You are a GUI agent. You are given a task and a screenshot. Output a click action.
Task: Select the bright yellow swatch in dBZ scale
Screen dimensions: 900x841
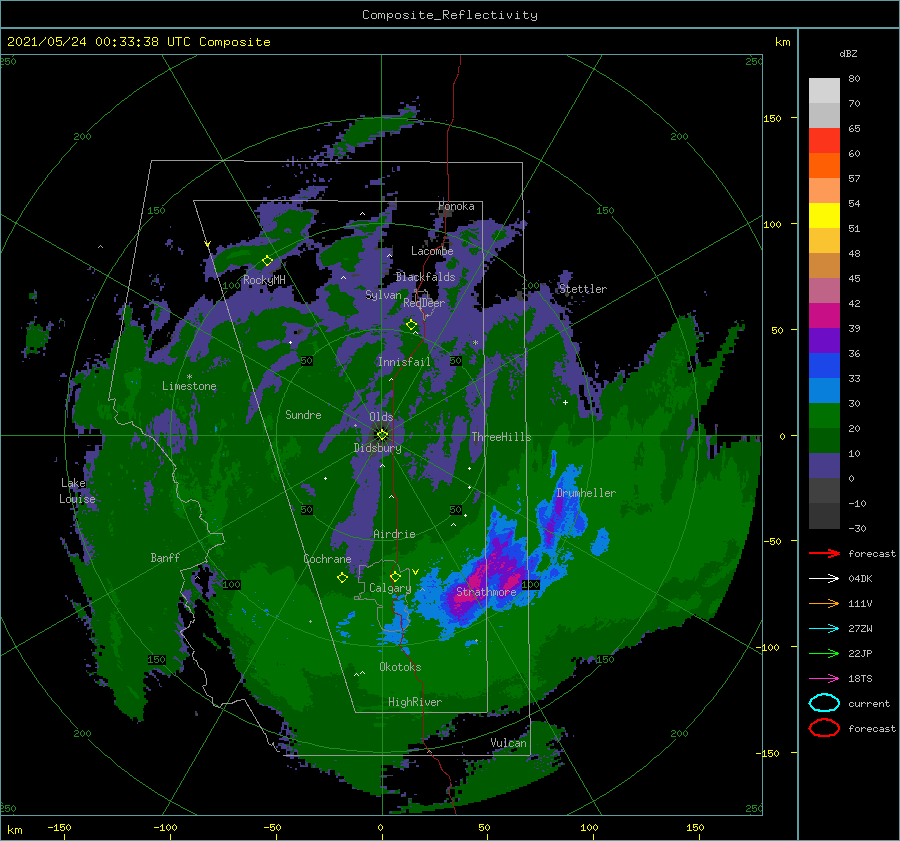coord(824,216)
